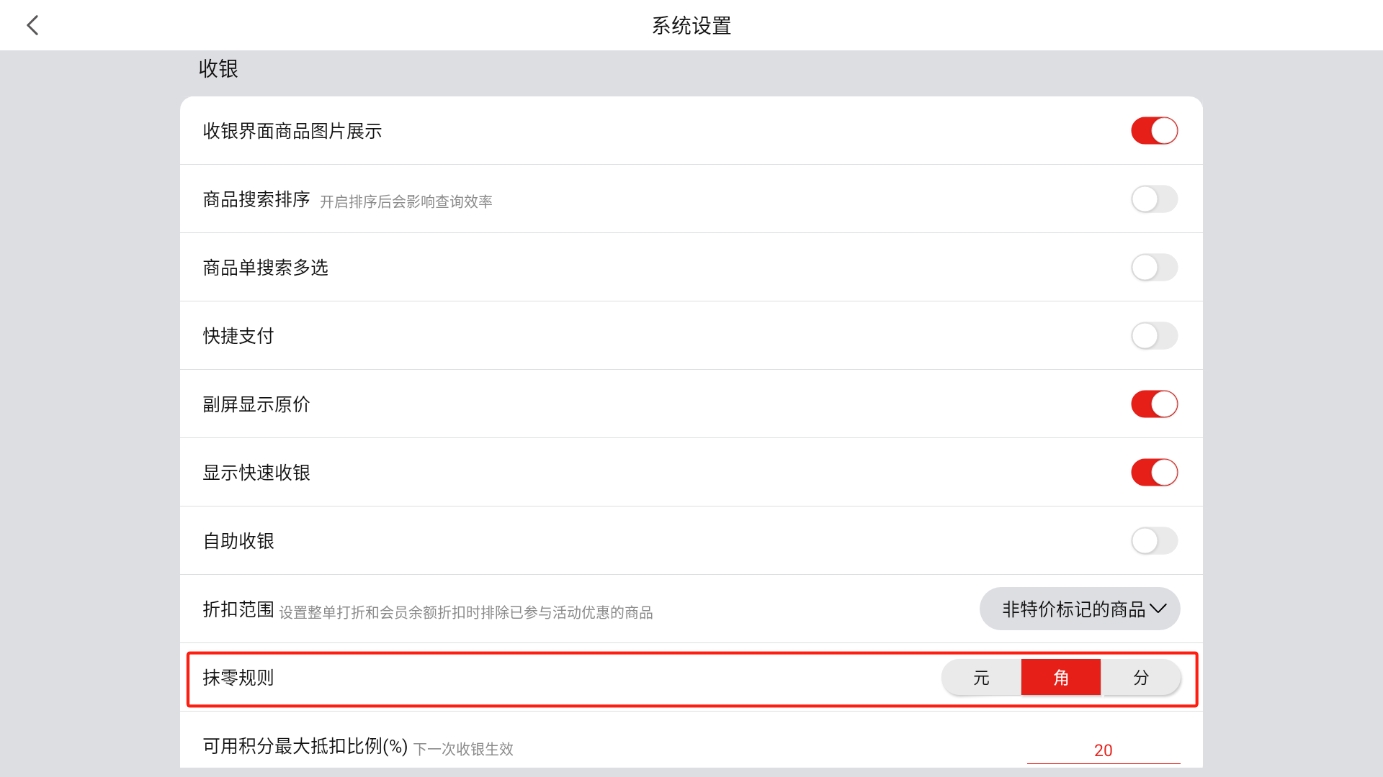Click the 折扣范围 setting label

tap(238, 609)
